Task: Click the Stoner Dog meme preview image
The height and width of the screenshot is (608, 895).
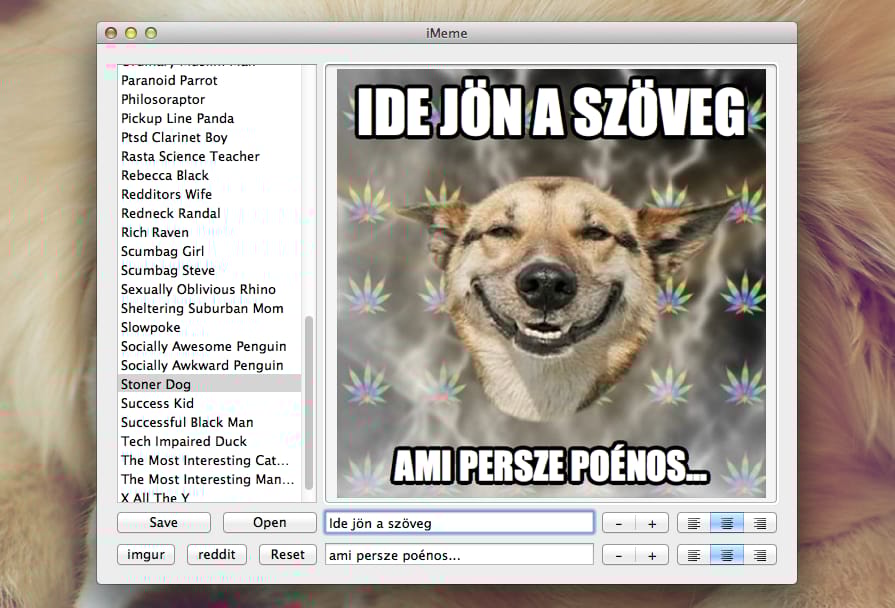Action: pyautogui.click(x=551, y=283)
